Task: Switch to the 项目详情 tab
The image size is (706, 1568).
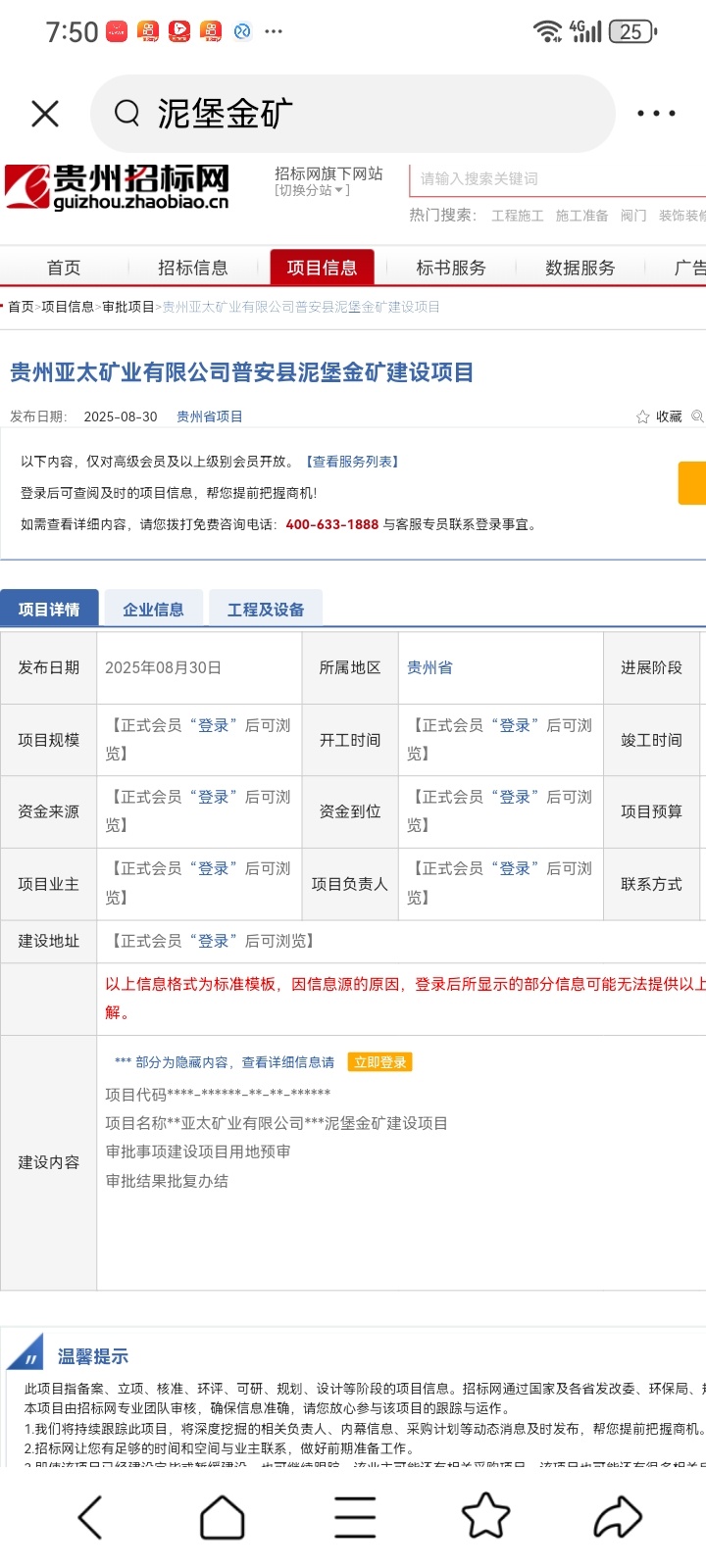Action: (49, 609)
